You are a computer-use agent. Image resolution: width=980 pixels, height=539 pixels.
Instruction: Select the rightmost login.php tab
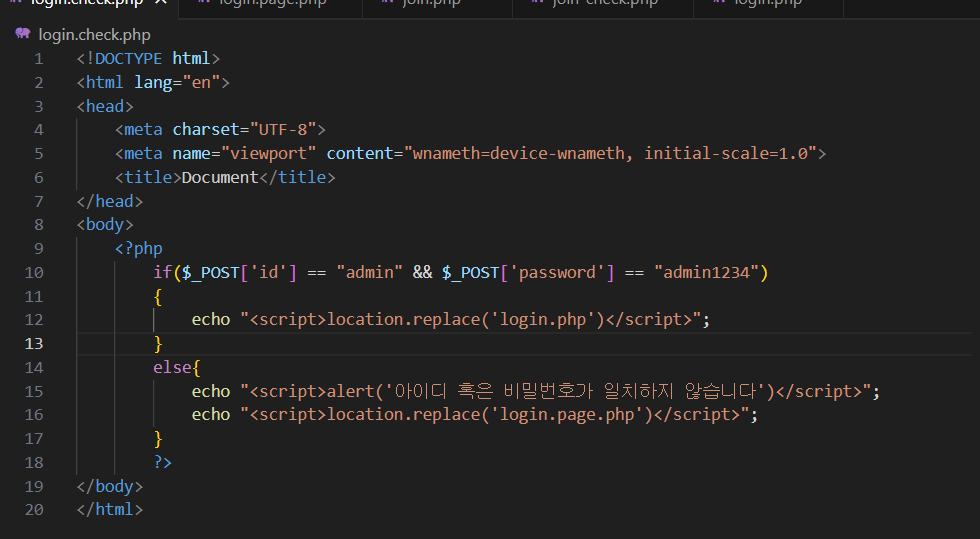pos(768,3)
